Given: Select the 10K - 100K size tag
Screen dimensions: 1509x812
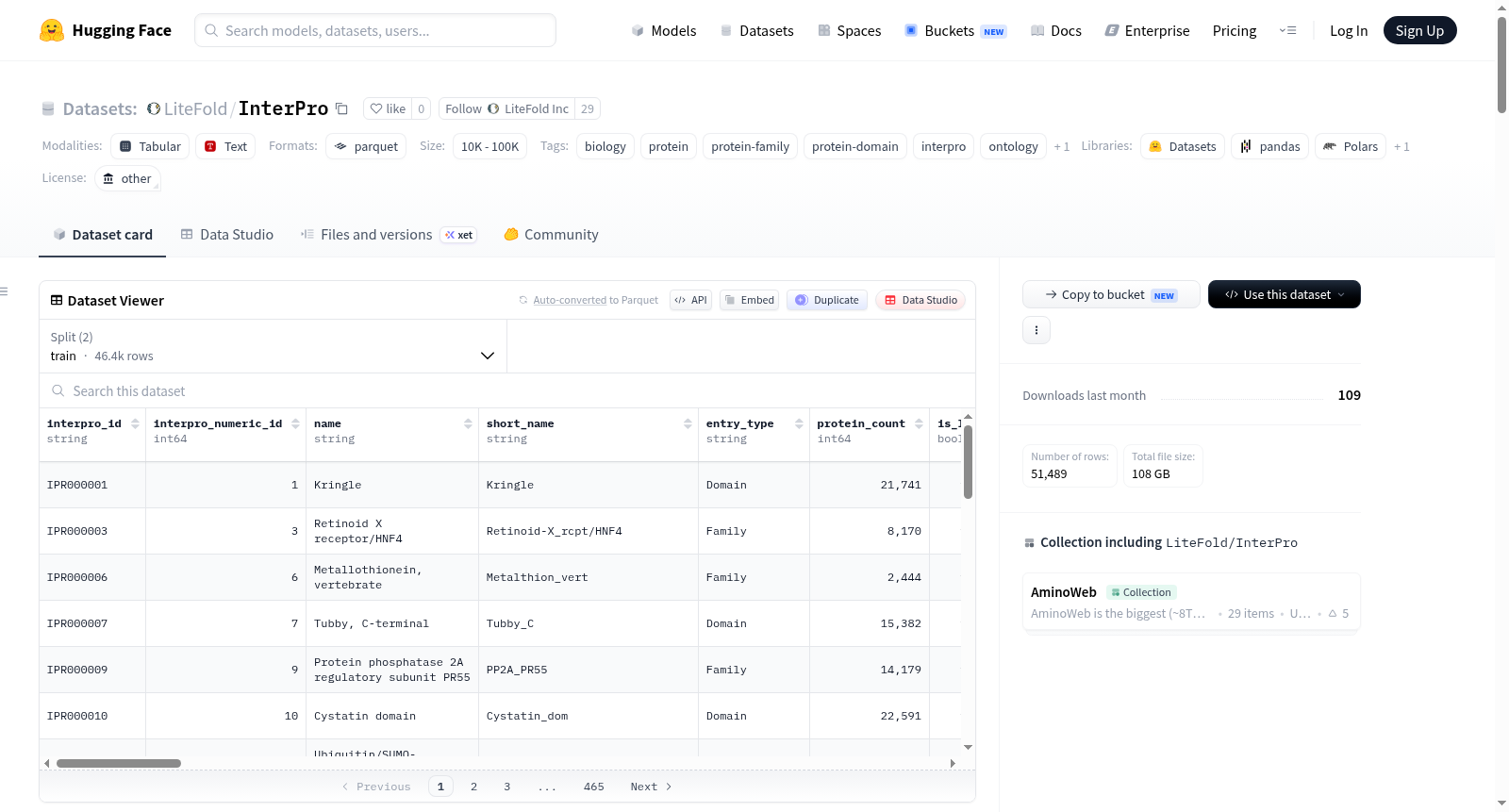Looking at the screenshot, I should 490,147.
